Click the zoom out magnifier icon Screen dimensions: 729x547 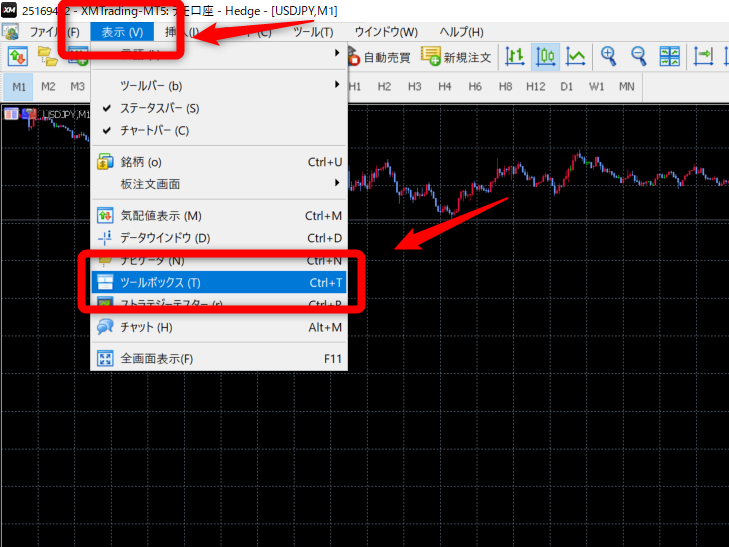(638, 57)
